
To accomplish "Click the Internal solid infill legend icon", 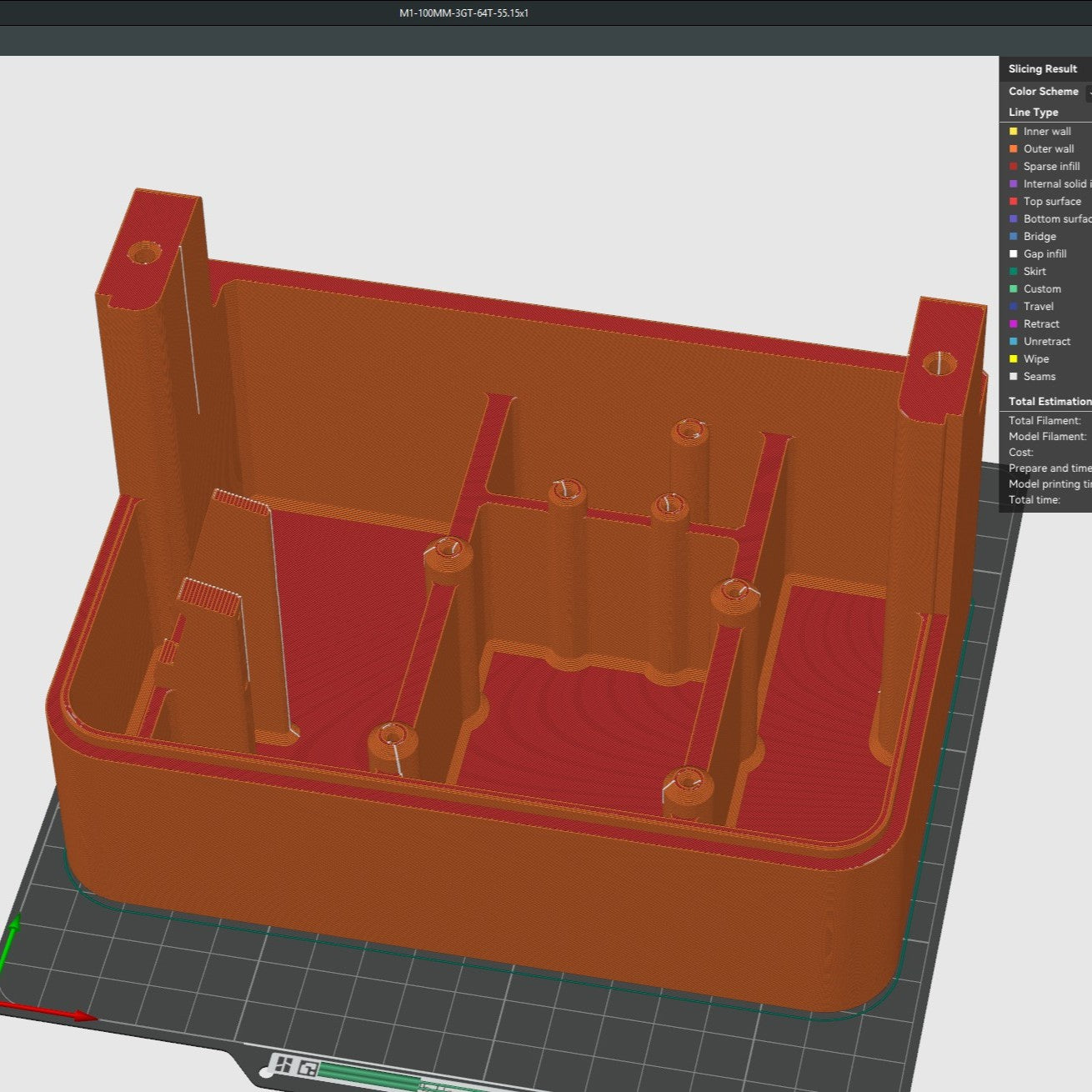I will (1013, 183).
